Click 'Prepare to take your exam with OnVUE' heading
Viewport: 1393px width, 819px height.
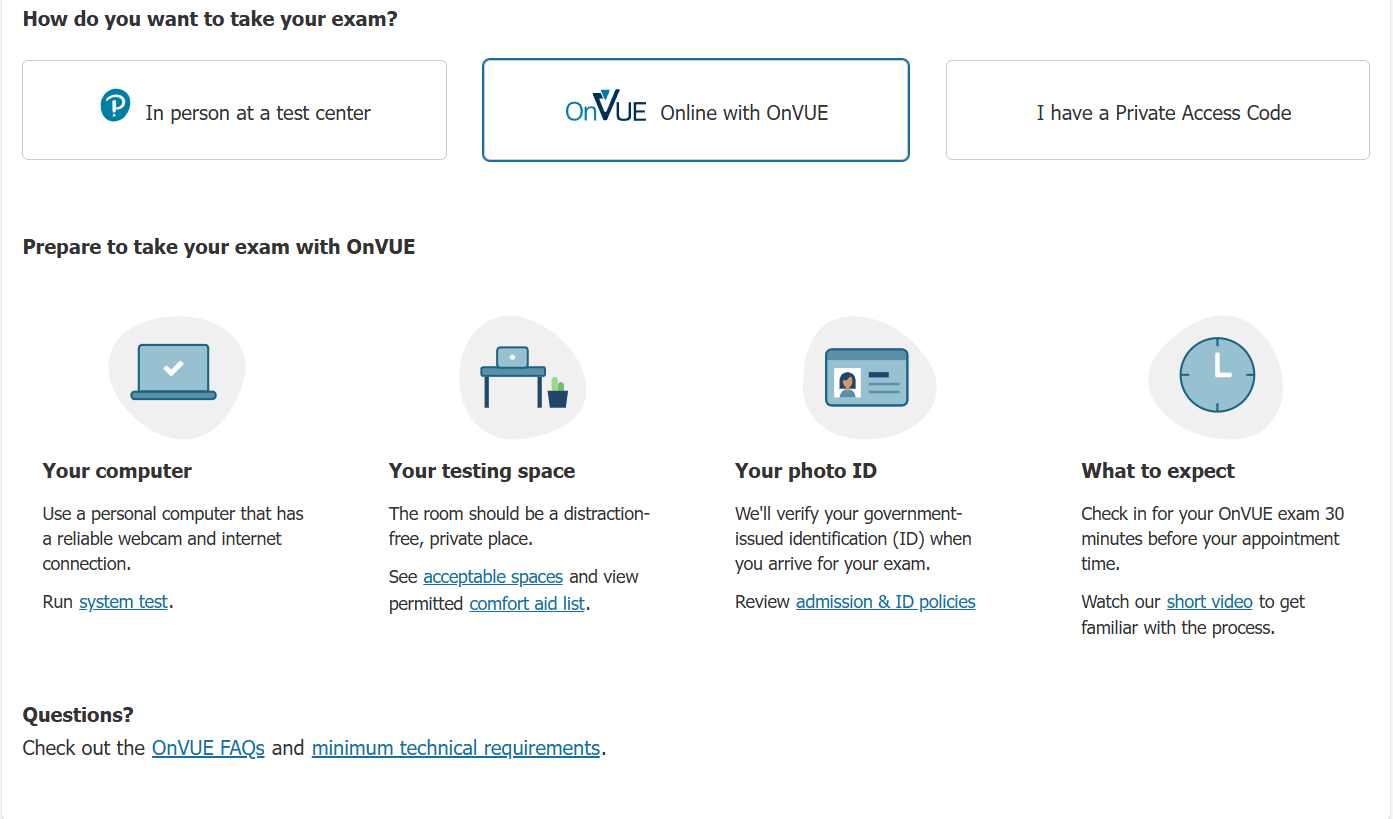[219, 247]
